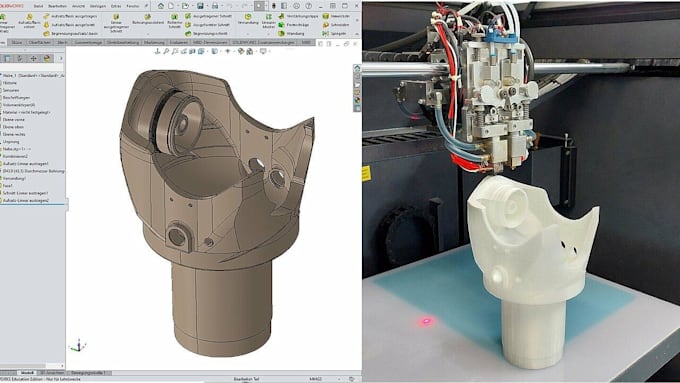680x383 pixels.
Task: Open the Bohrungsassistent tool
Action: pyautogui.click(x=148, y=20)
